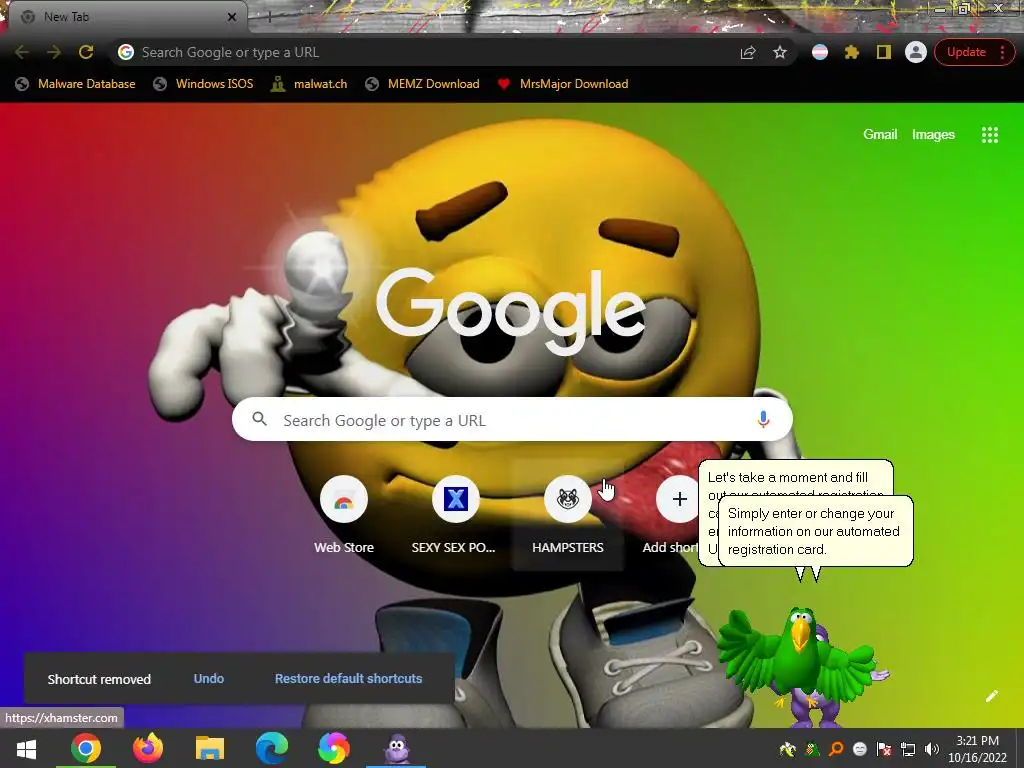Click Undo in the Shortcut removed toast
This screenshot has width=1024, height=768.
coord(208,679)
